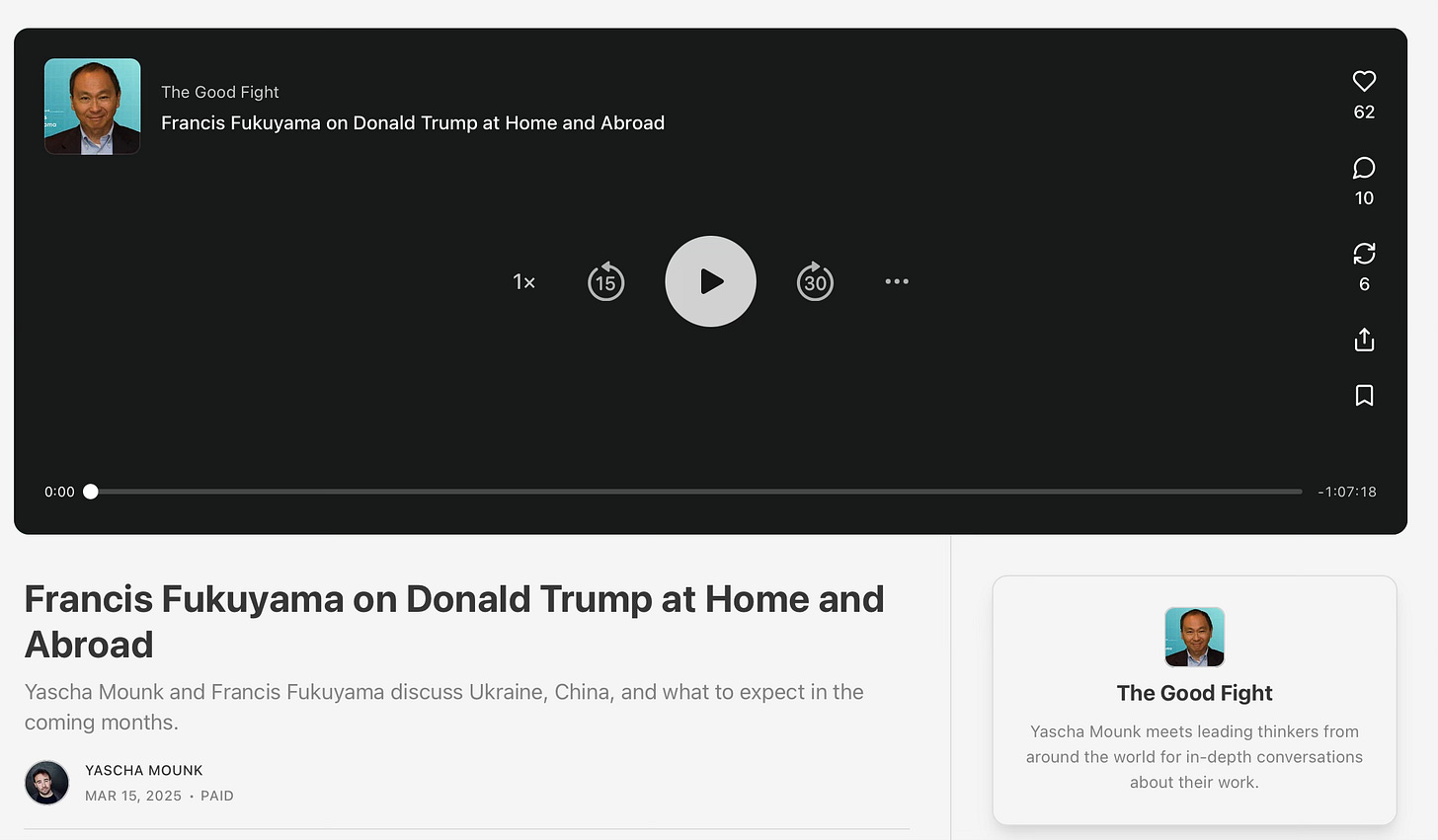Click the 10 comments count

[x=1364, y=198]
